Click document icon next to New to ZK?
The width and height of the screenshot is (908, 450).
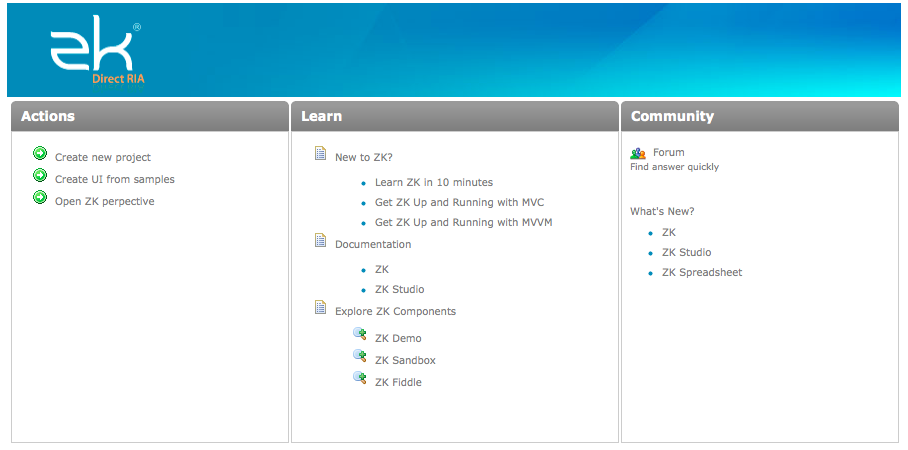[320, 153]
